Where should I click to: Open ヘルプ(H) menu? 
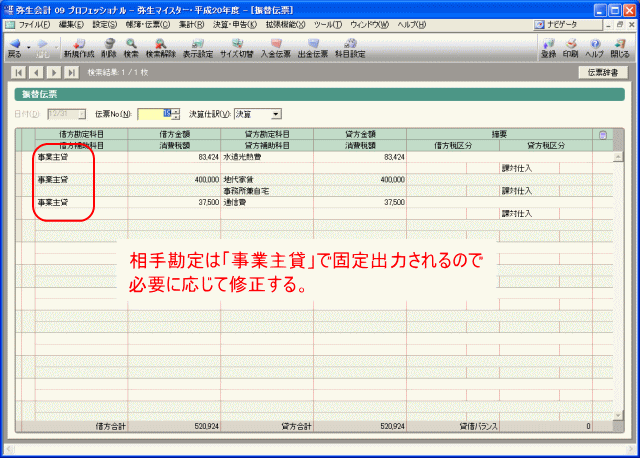click(412, 25)
